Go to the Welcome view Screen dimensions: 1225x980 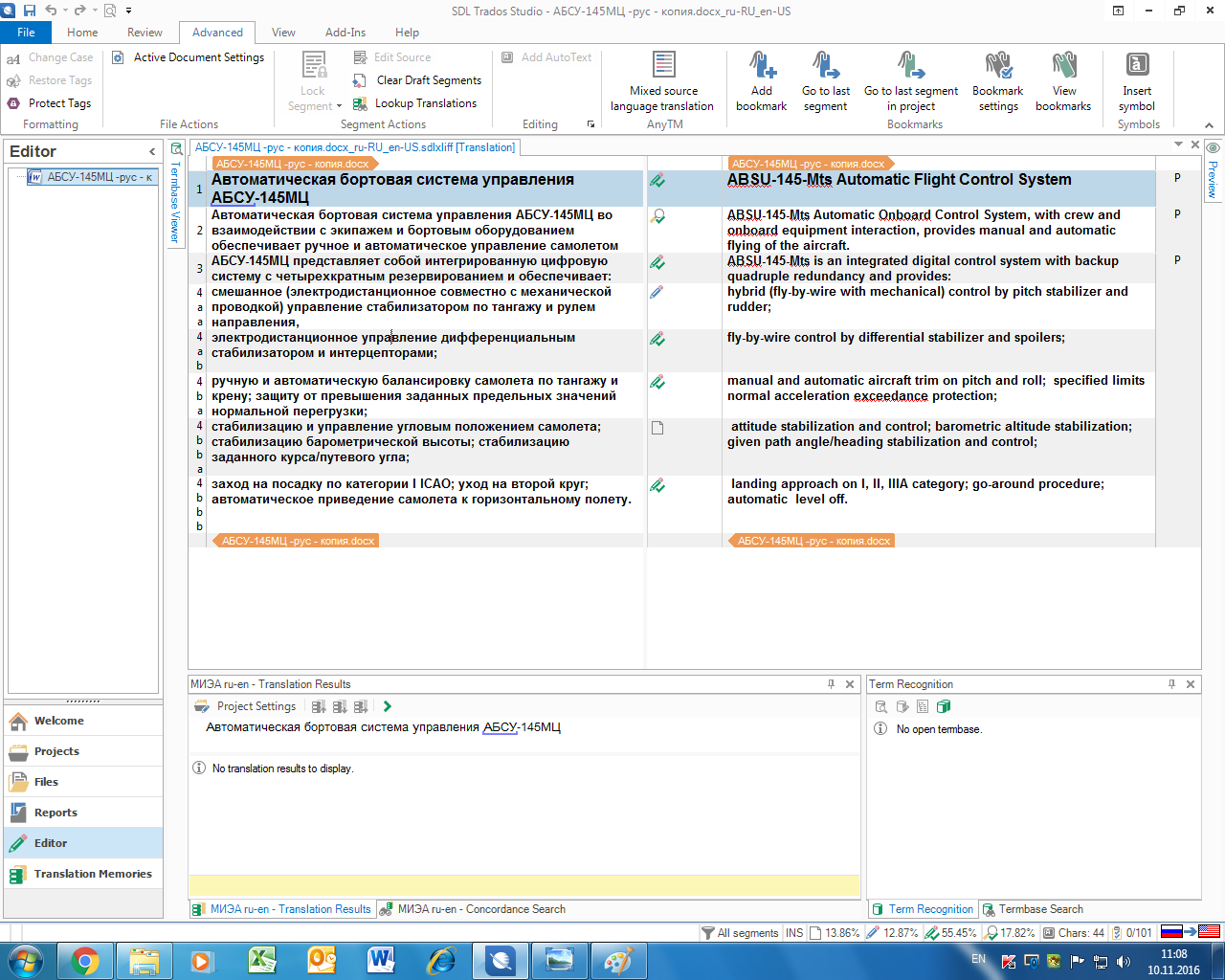(83, 721)
